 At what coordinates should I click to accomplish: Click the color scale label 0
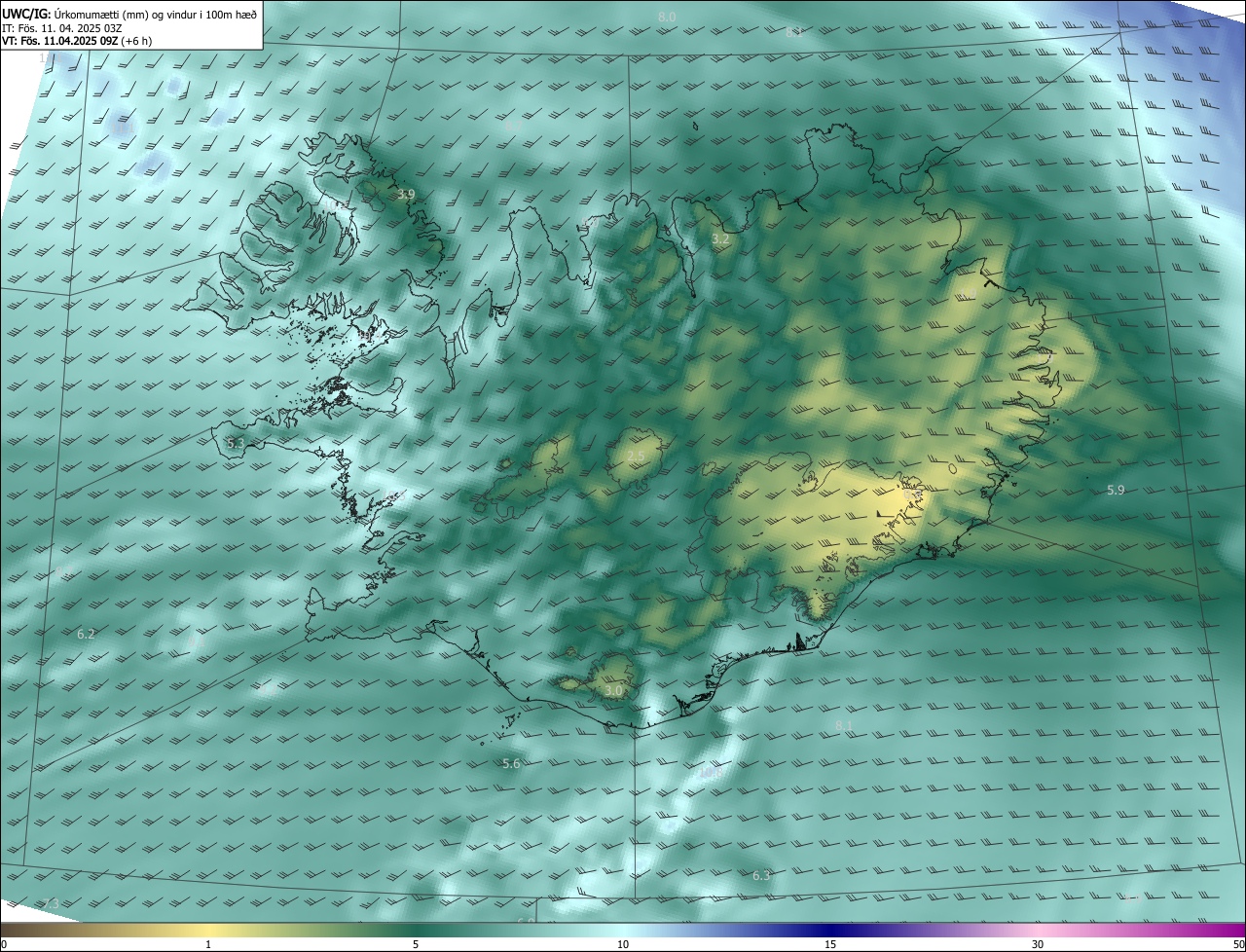(x=4, y=944)
